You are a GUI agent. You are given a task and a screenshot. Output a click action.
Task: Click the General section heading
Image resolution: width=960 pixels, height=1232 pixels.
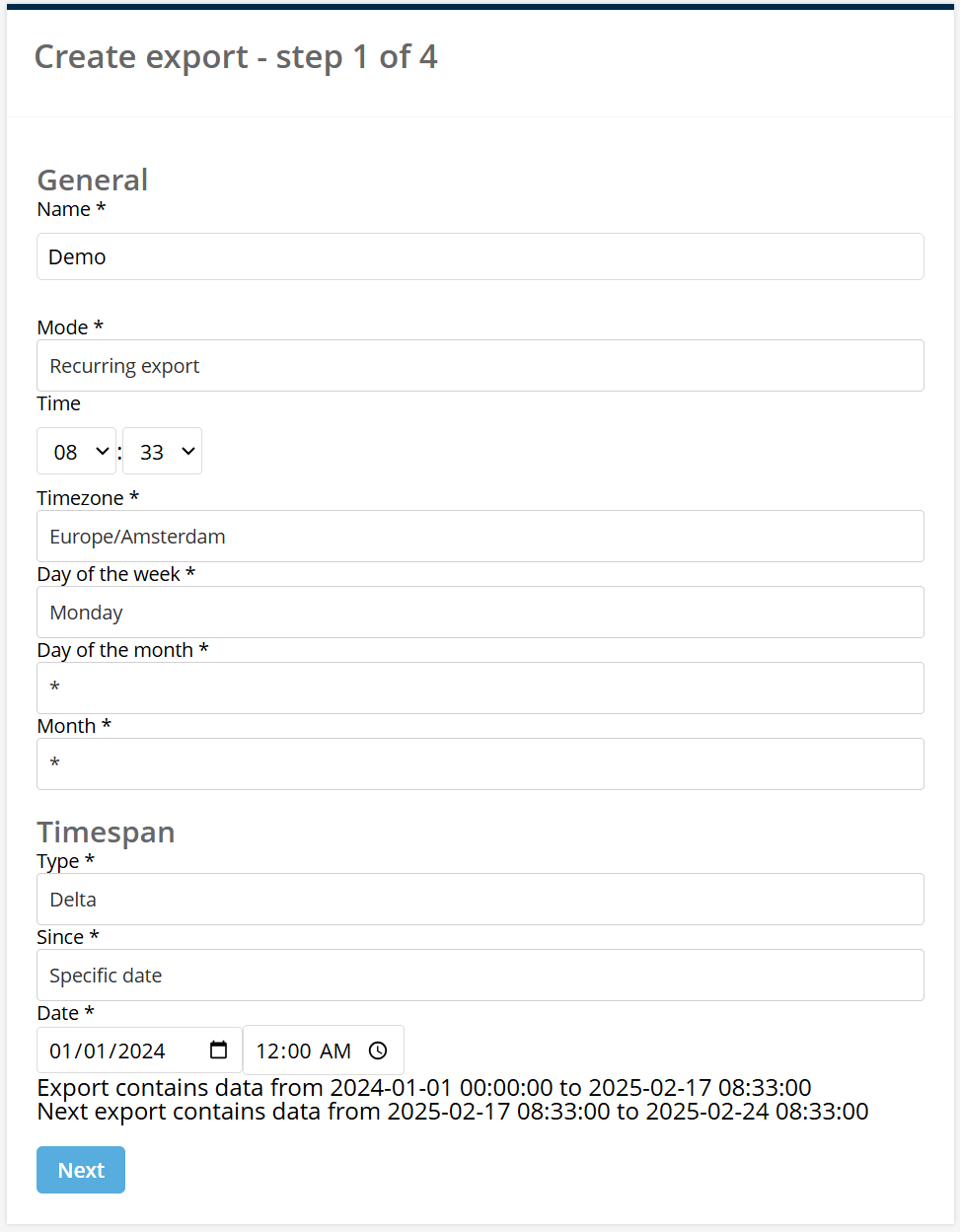93,180
